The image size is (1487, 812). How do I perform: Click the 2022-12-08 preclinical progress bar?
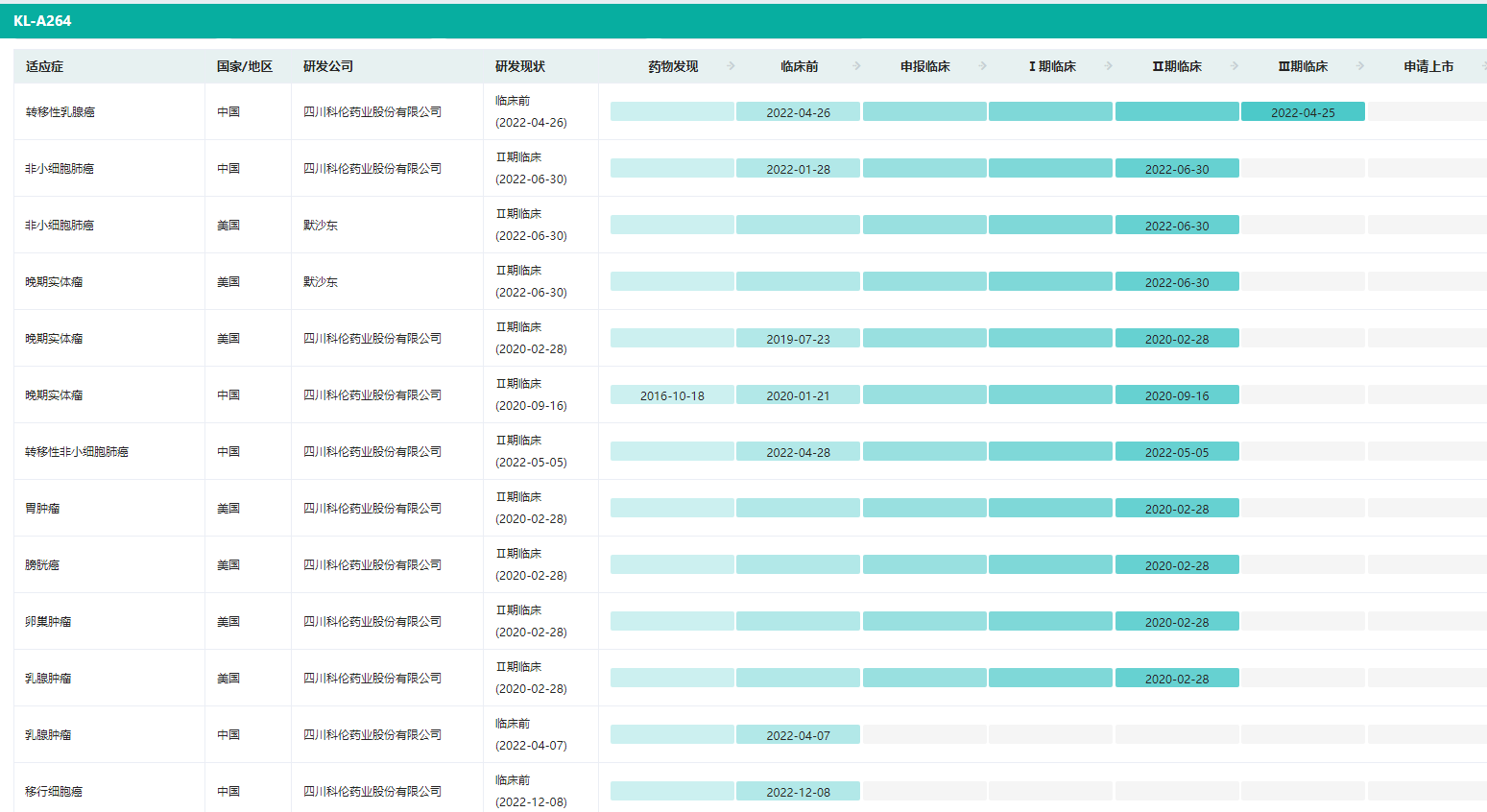coord(798,792)
